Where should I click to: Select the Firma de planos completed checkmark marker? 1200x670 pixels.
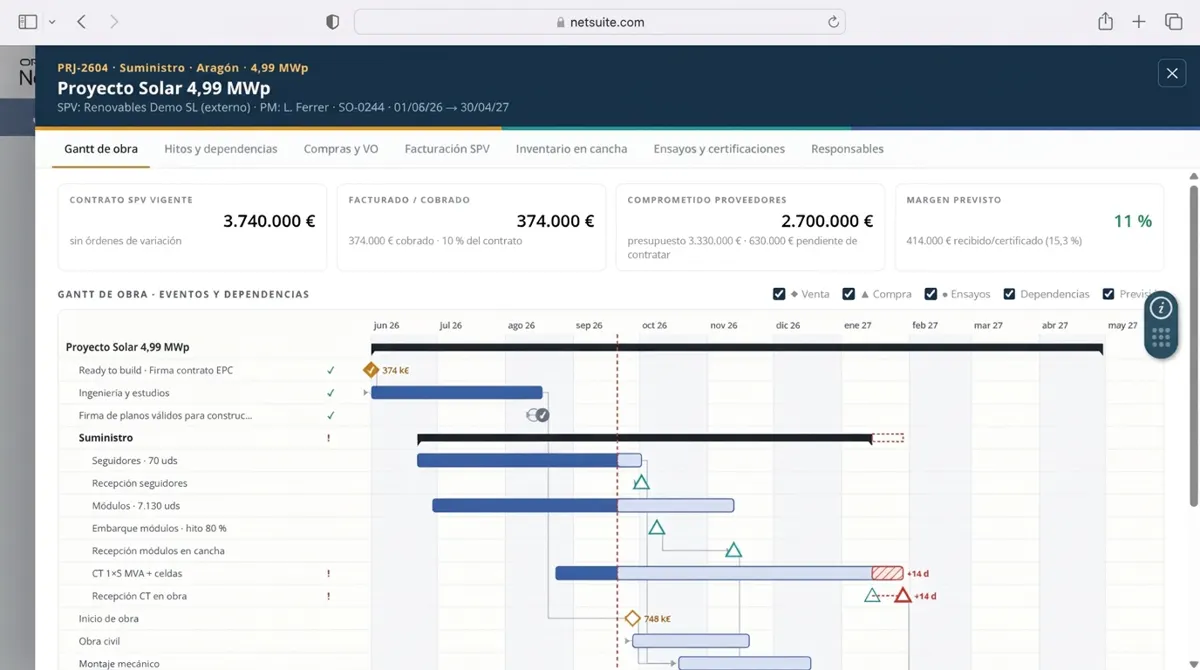coord(542,415)
